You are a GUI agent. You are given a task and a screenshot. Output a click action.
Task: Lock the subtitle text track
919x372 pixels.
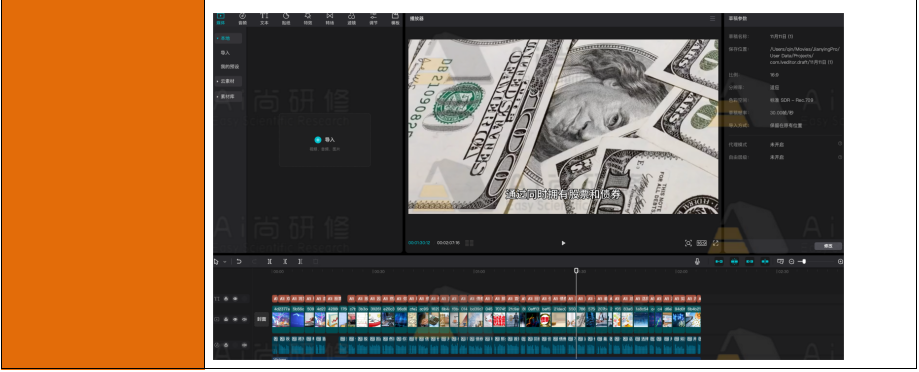[x=226, y=299]
